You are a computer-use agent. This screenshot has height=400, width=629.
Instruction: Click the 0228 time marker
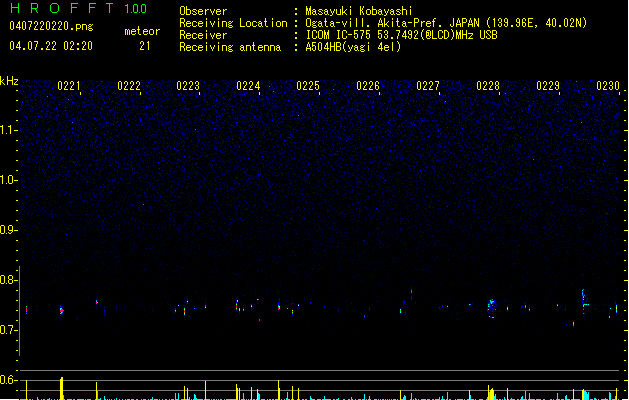point(488,86)
